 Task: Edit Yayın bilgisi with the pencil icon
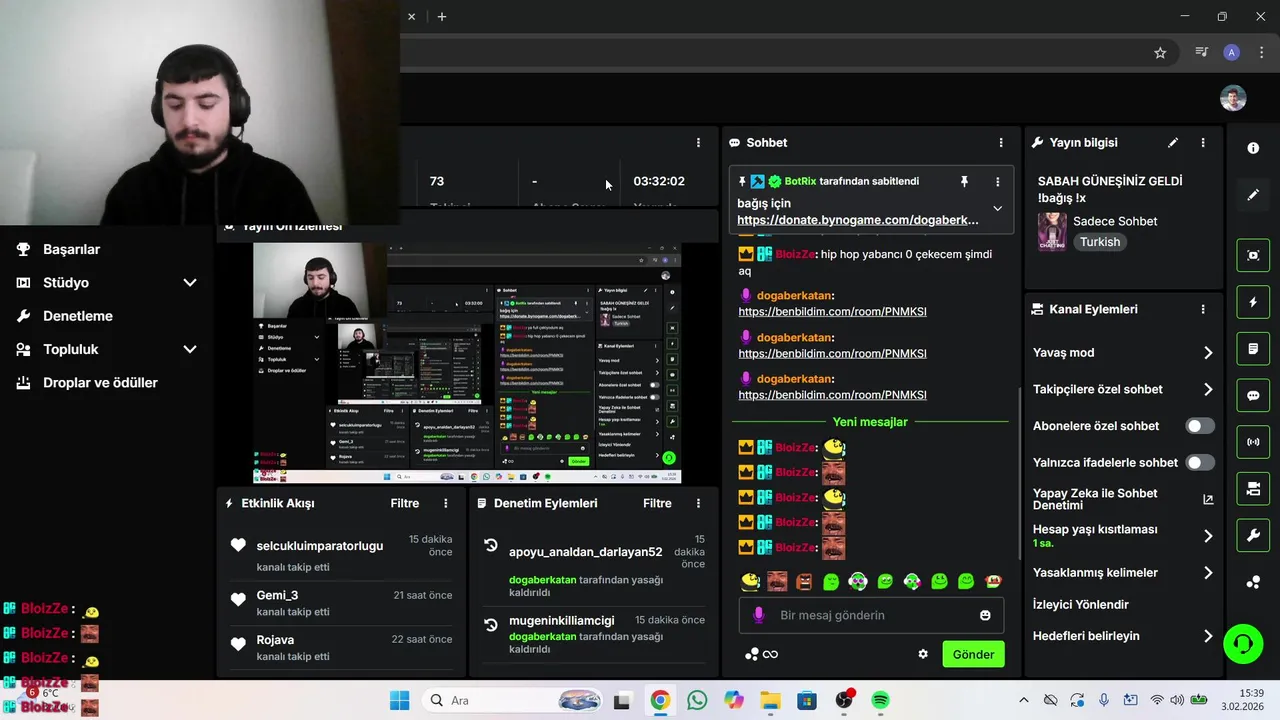[x=1173, y=143]
